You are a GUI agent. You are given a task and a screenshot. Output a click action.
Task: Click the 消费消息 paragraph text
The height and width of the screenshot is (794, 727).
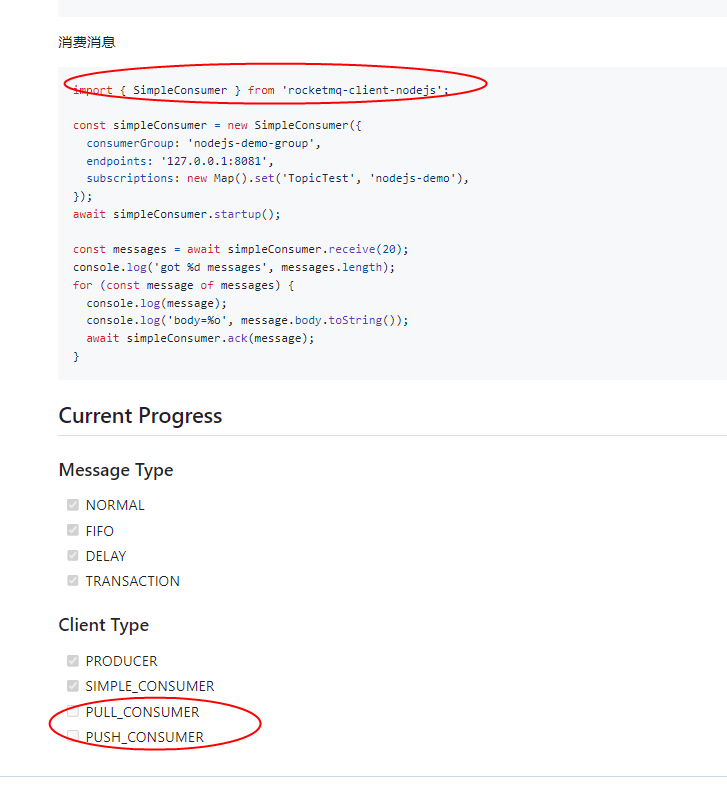click(x=87, y=42)
